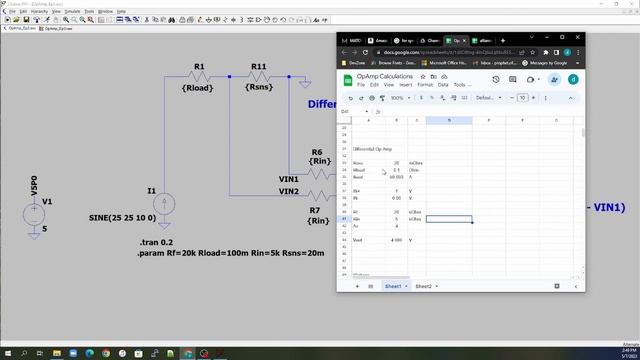The image size is (640, 360).
Task: Click the binoculars find icon in LTspice
Action: [x=171, y=20]
